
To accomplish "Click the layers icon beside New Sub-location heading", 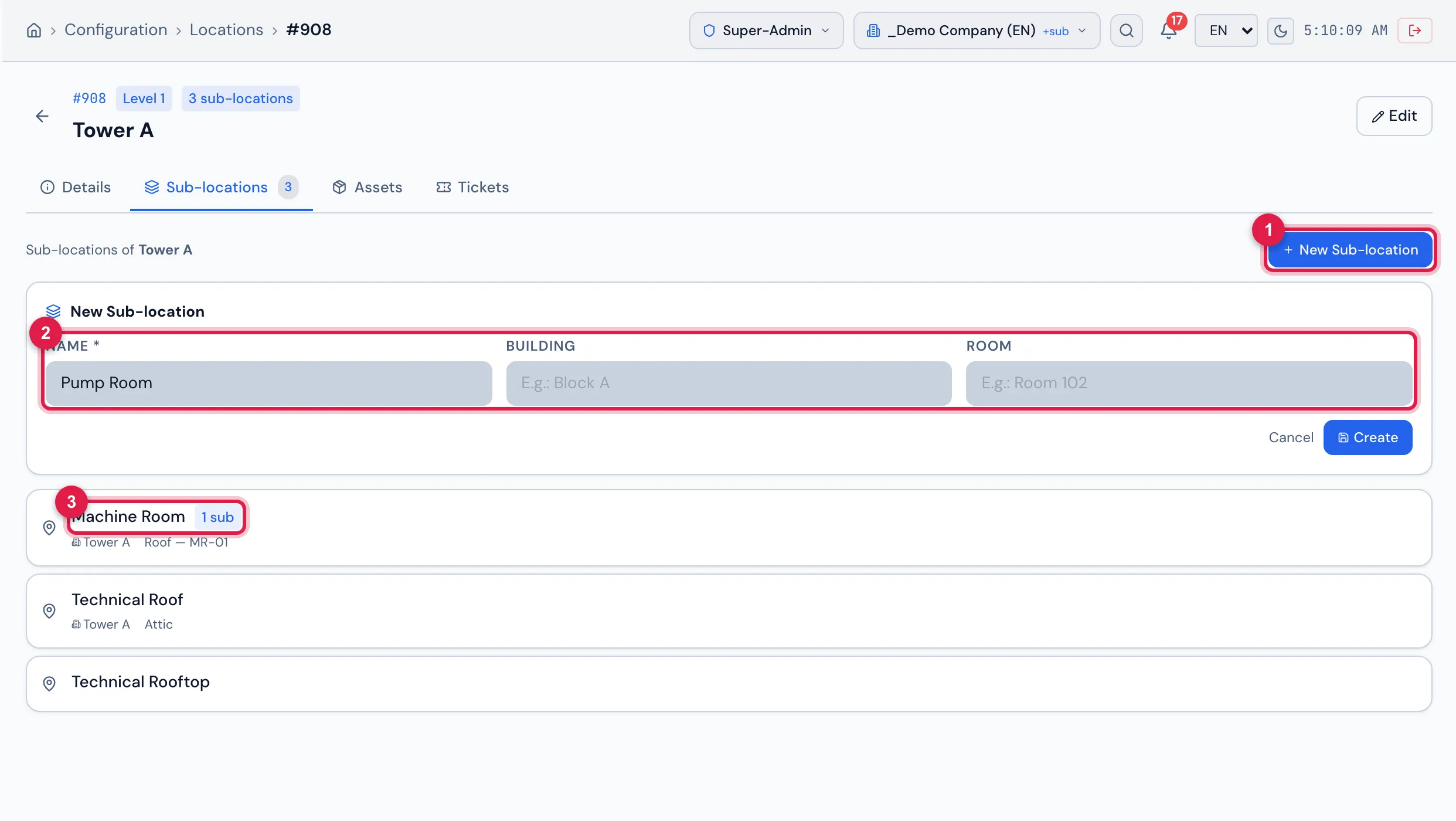I will point(53,311).
